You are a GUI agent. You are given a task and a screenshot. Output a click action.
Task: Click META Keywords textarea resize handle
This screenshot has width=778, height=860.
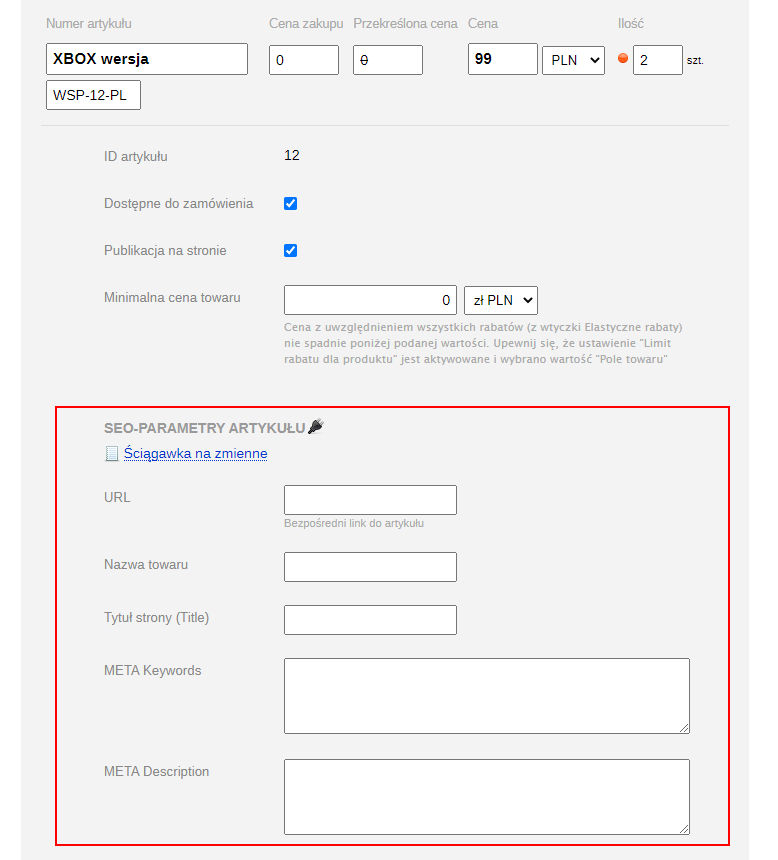(683, 727)
